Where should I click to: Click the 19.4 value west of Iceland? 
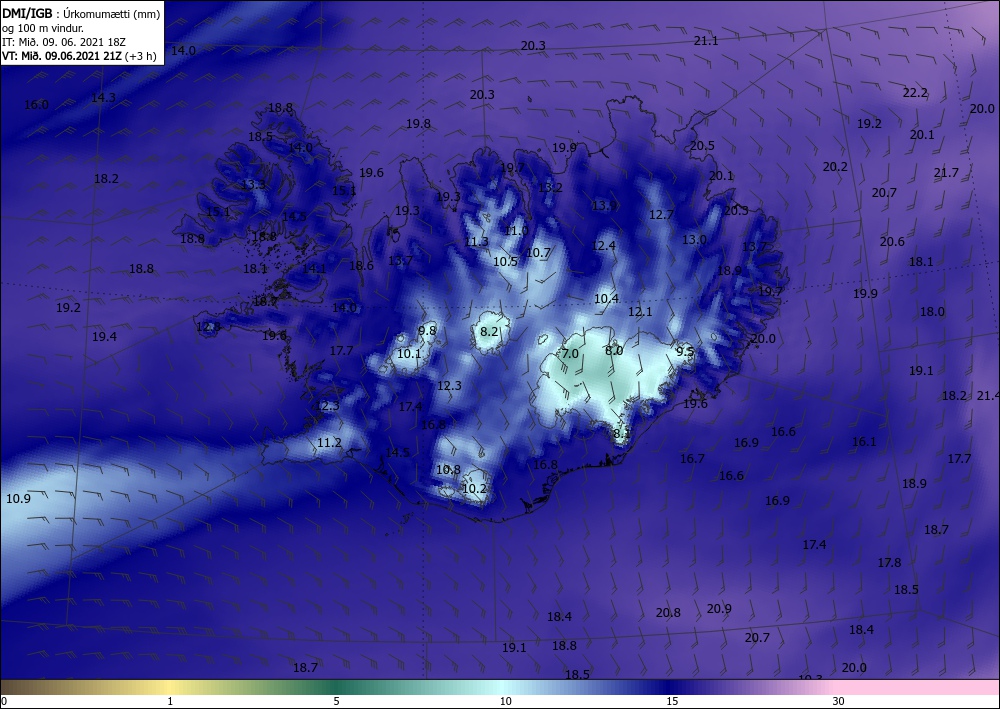point(105,337)
